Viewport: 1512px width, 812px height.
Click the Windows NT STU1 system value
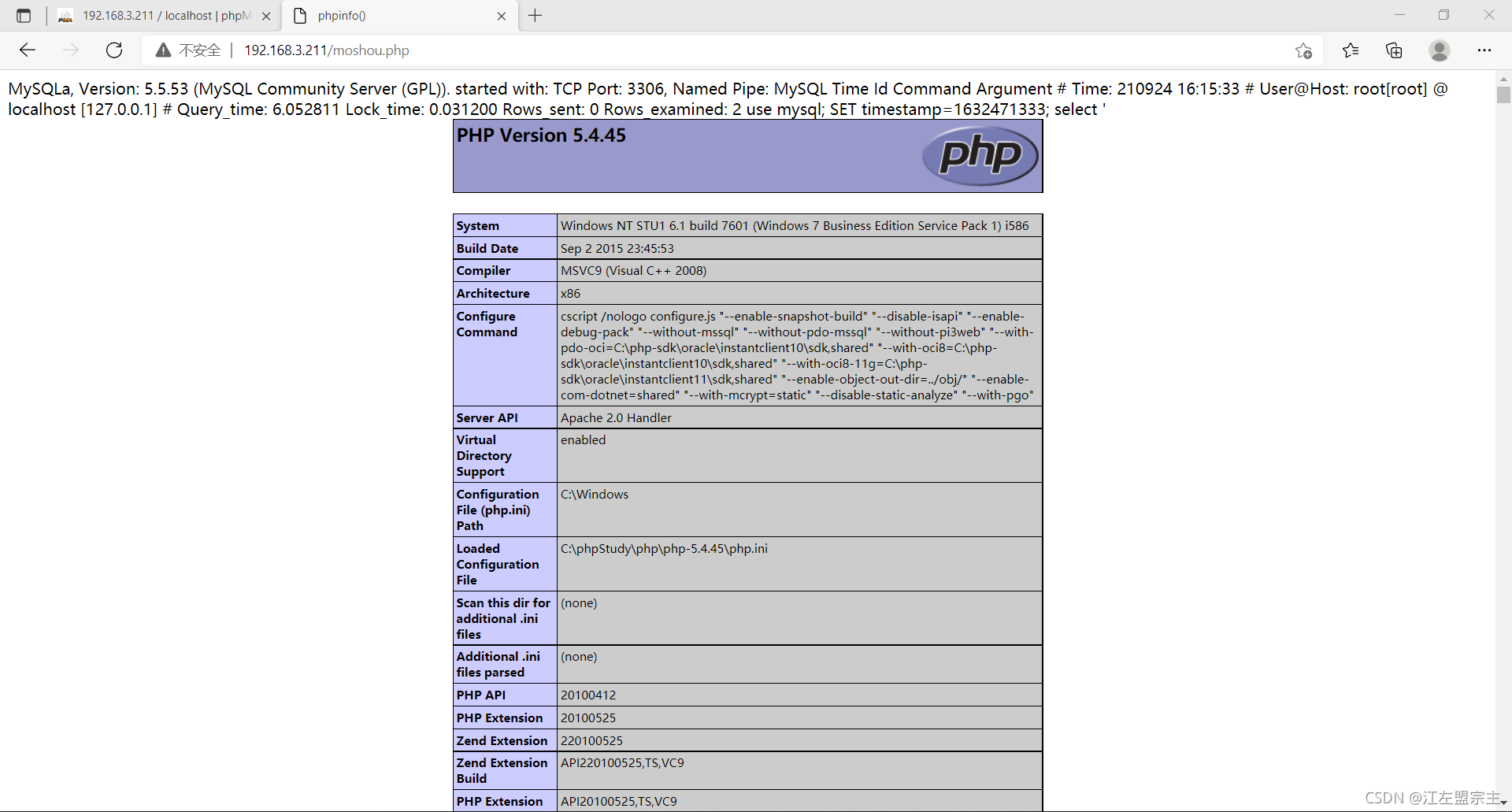(x=795, y=226)
